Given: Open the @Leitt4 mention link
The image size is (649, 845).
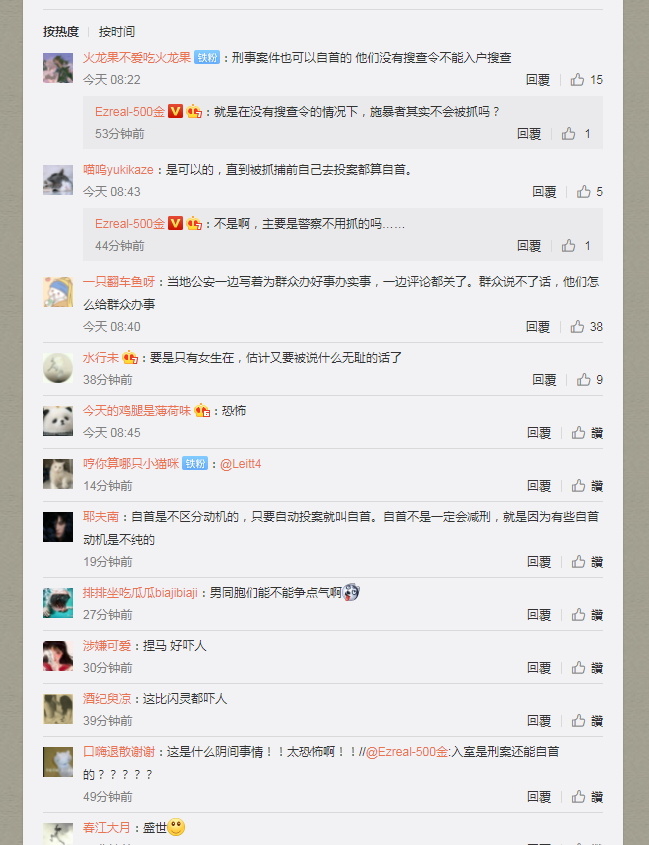Looking at the screenshot, I should [240, 463].
